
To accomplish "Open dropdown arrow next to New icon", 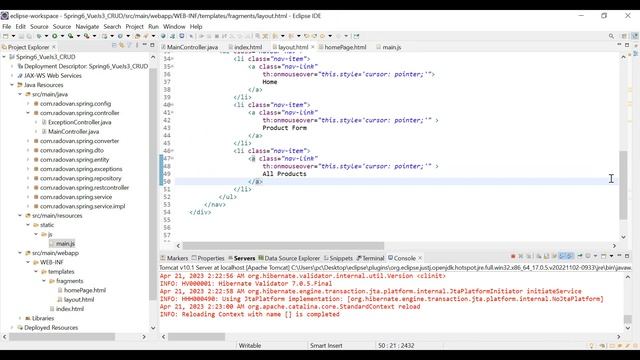I will pyautogui.click(x=13, y=36).
